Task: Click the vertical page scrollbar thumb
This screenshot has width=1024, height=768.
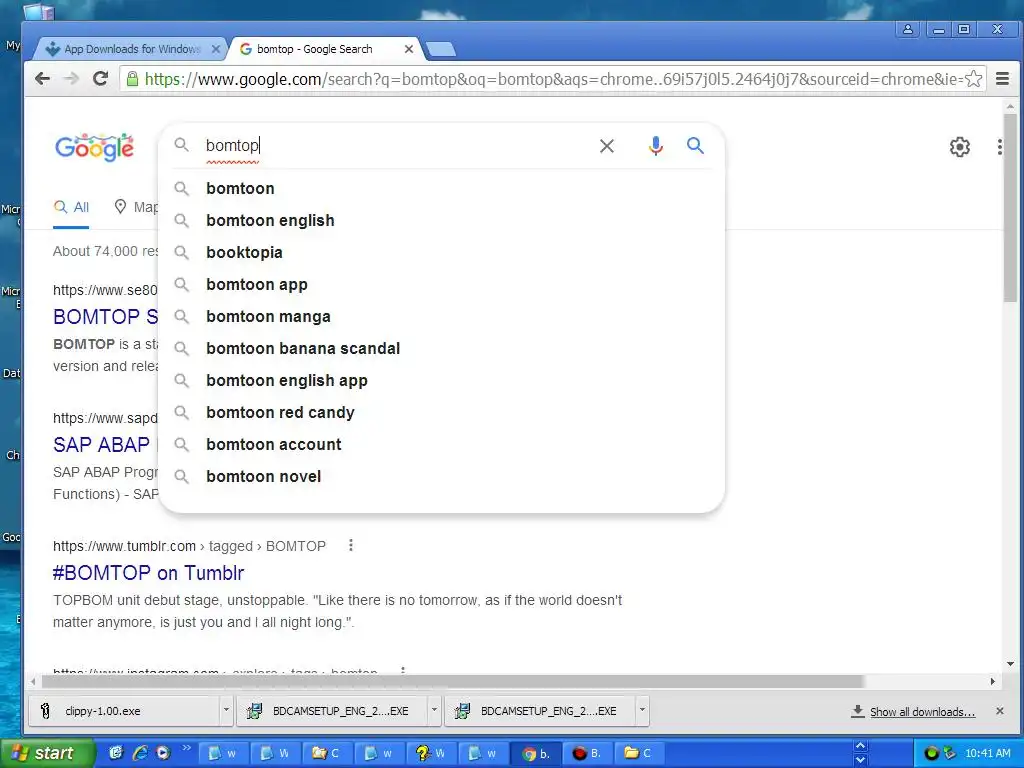Action: [1010, 208]
